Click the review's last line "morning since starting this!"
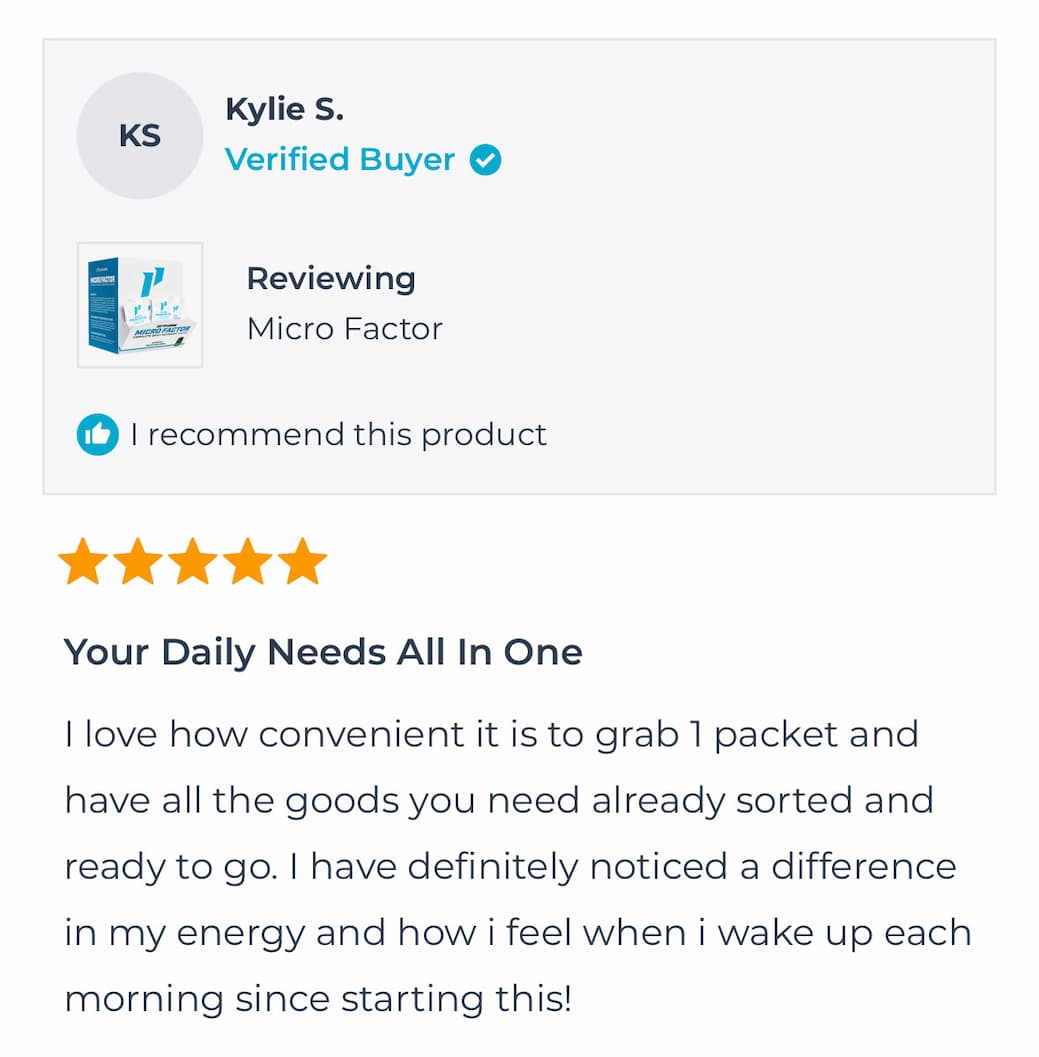This screenshot has height=1057, width=1039. (x=318, y=999)
